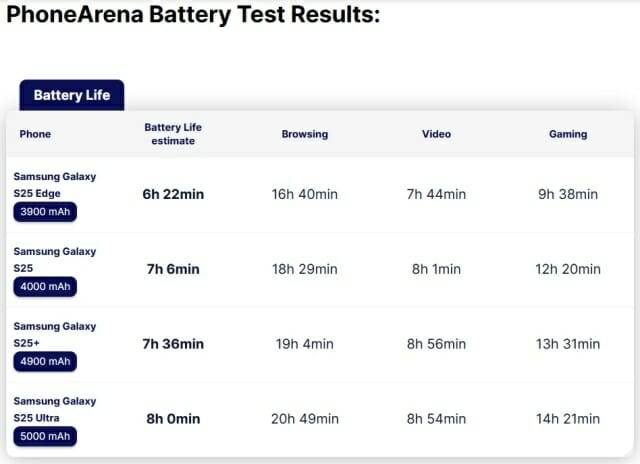Open the Samsung Galaxy S25 Edge link
Screen dimensions: 640x464
55,184
